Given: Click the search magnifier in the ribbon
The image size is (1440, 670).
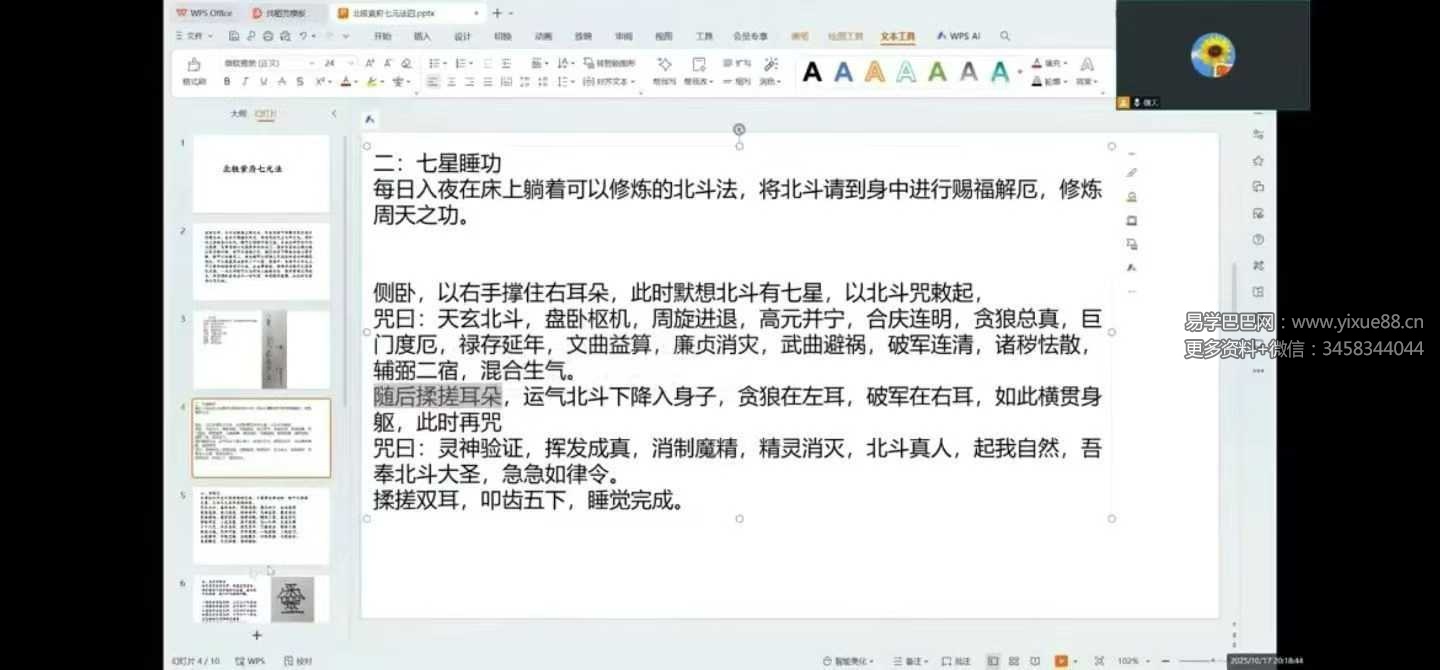Looking at the screenshot, I should (x=1005, y=36).
